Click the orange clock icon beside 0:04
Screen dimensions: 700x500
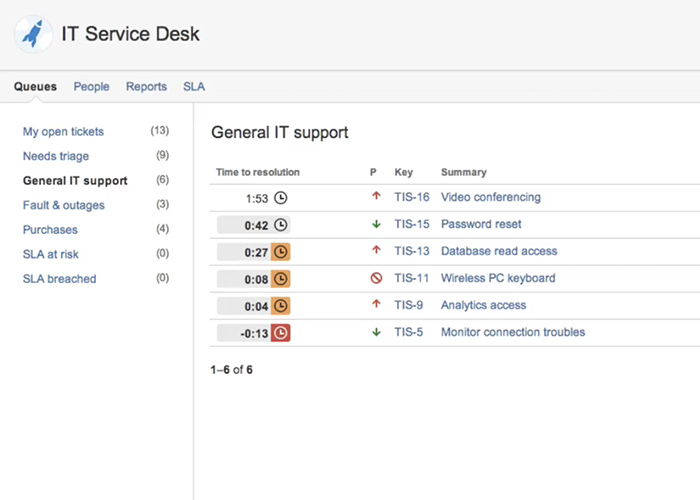[x=281, y=305]
